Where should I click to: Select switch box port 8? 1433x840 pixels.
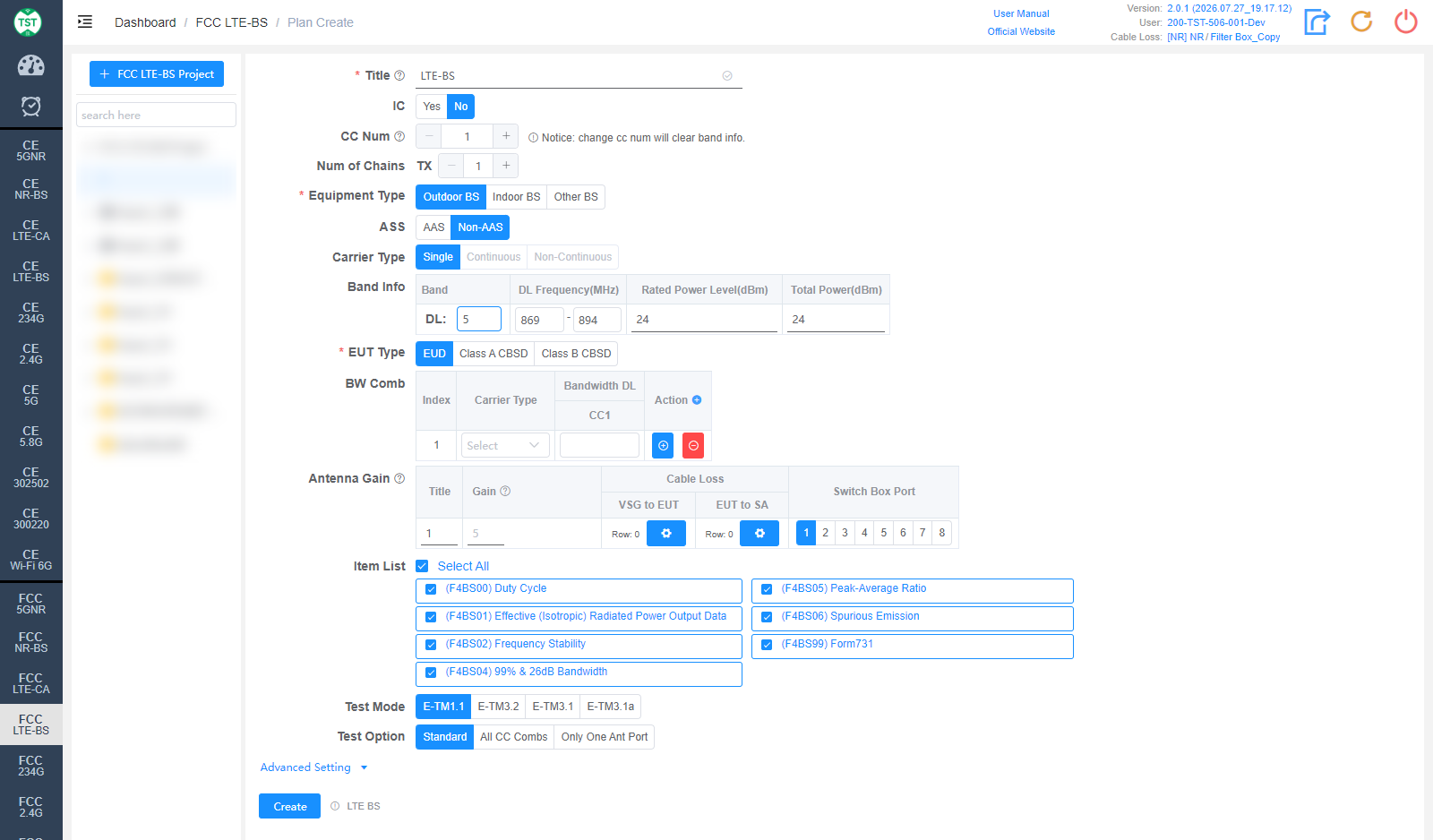coord(942,533)
